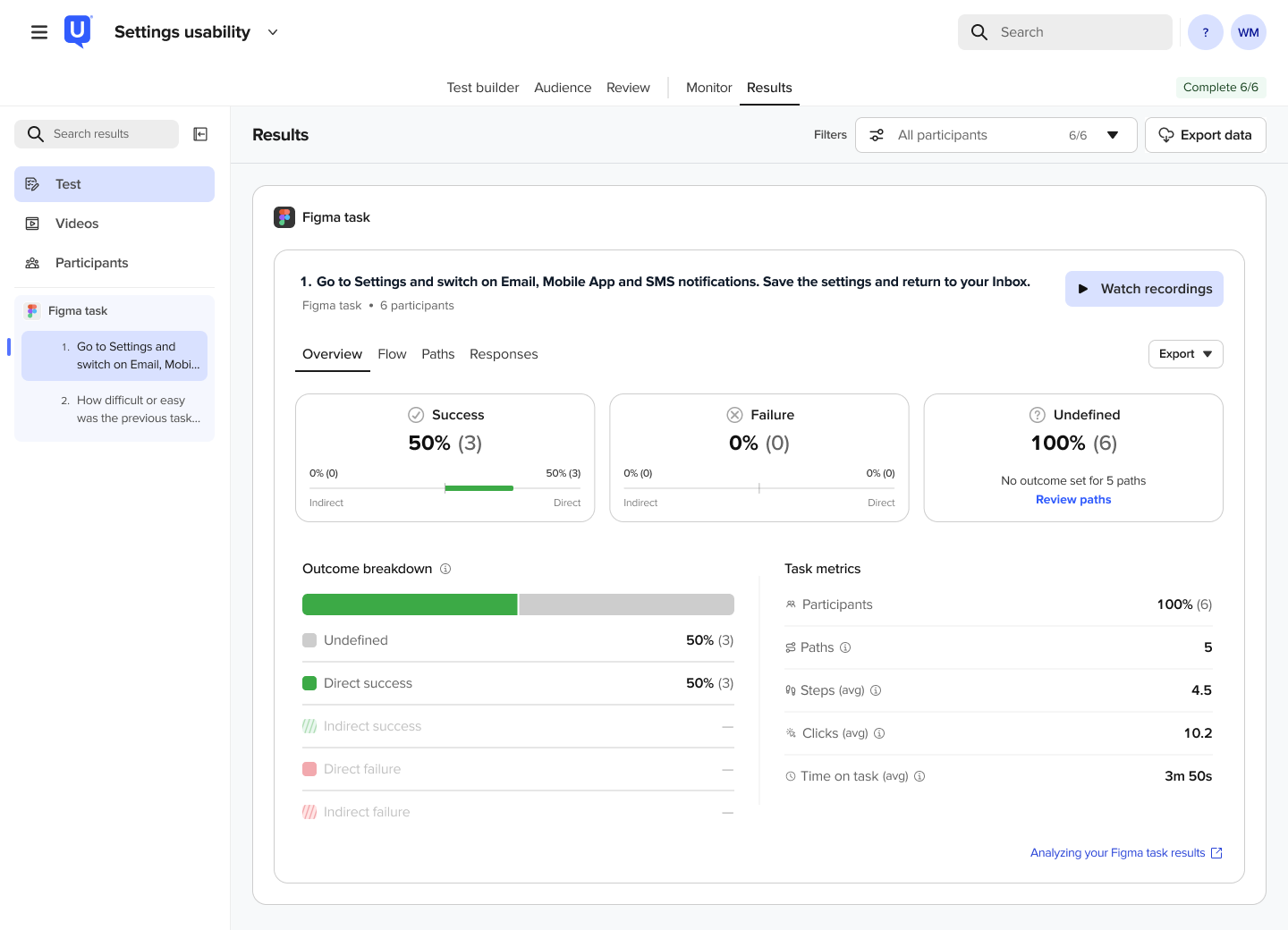Open the Monitor tab
Screen dimensions: 1288x930
coord(708,88)
